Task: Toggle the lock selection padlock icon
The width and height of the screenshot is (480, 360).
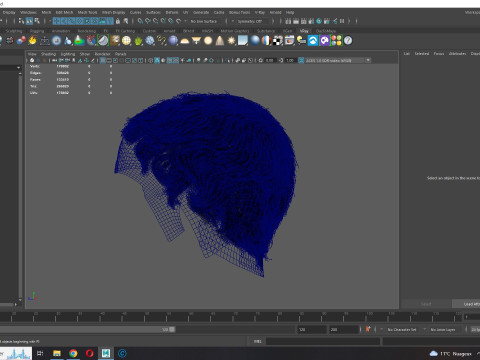Action: 118,21
